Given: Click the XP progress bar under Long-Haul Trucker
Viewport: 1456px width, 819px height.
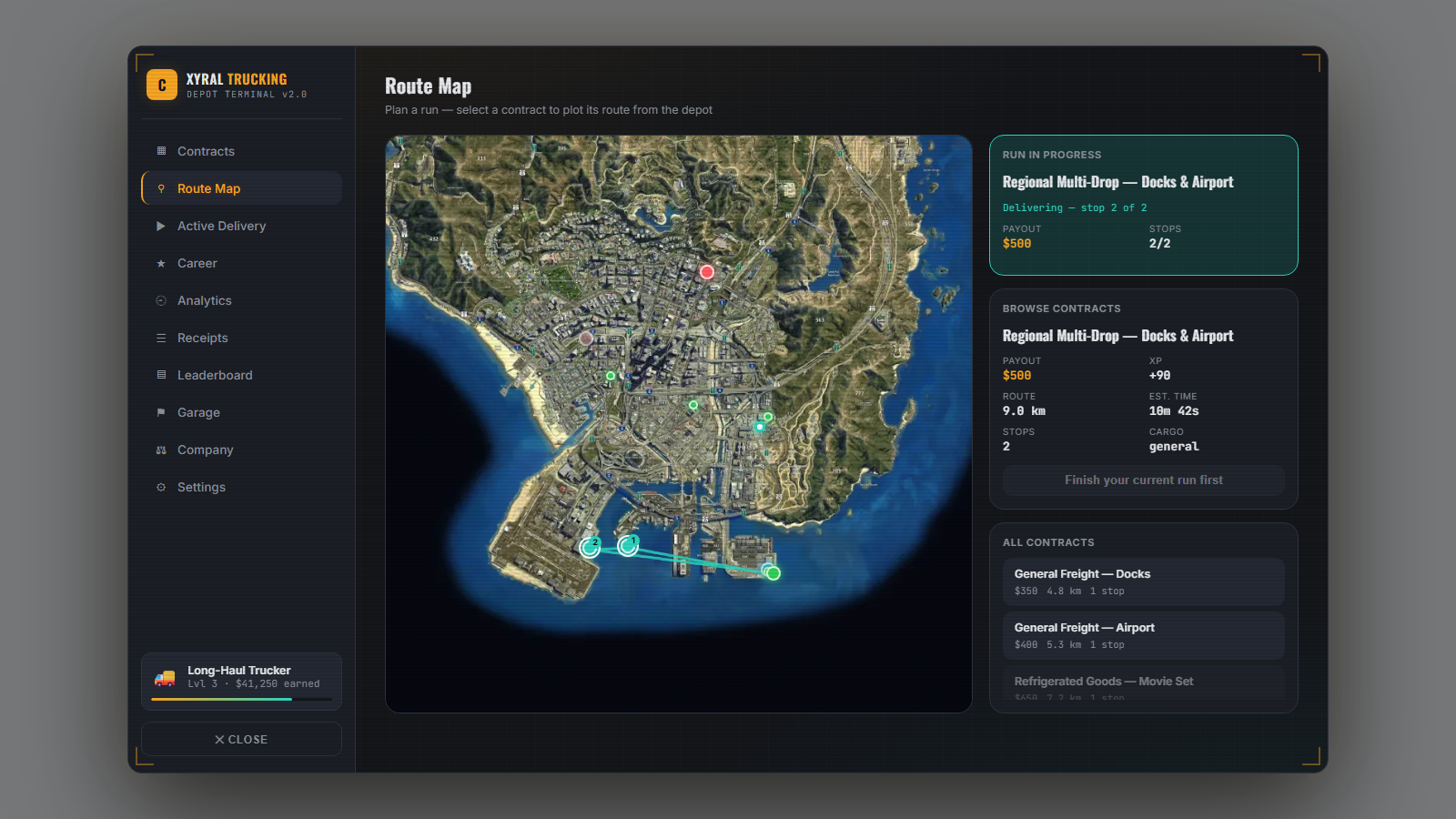Looking at the screenshot, I should (x=241, y=699).
